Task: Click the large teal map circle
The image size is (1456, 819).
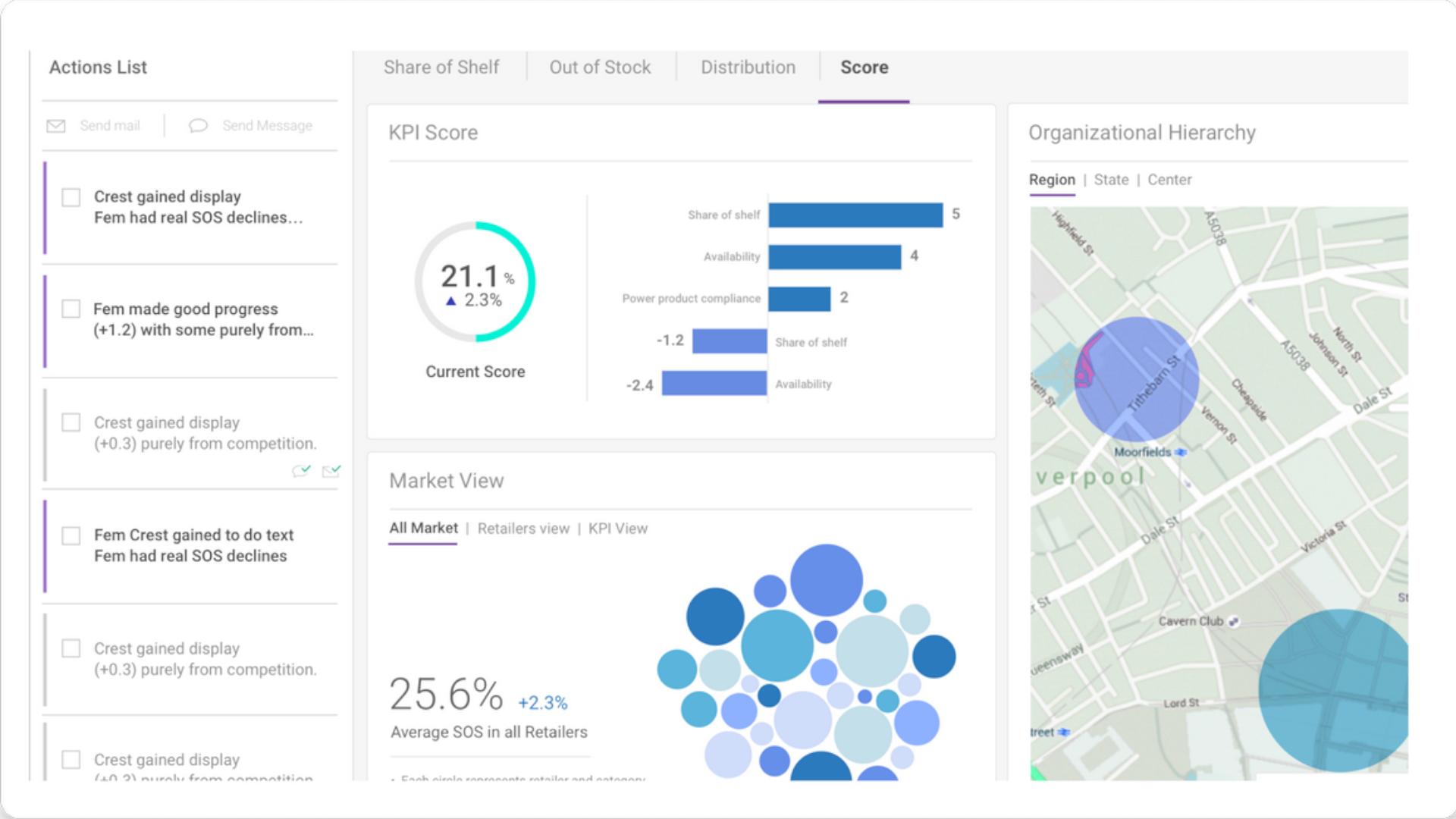Action: (x=1335, y=690)
